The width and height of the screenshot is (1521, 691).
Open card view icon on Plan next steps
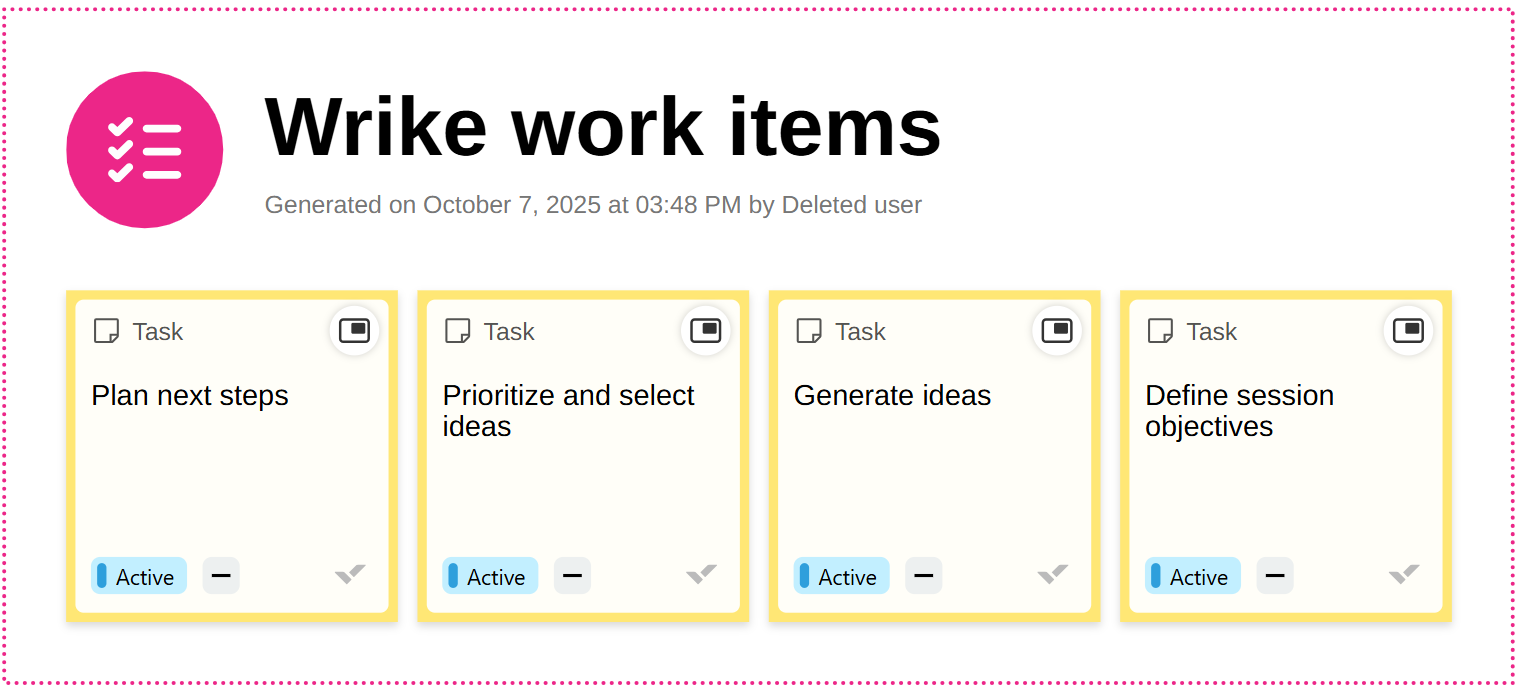(x=354, y=330)
